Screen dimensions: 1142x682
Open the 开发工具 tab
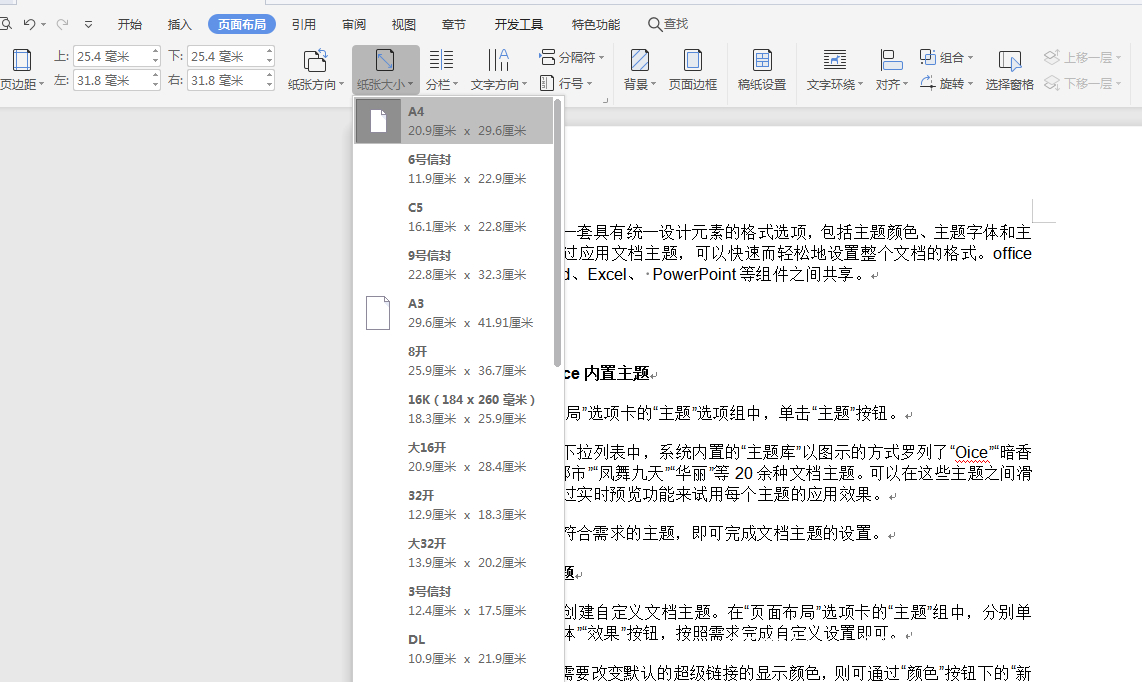coord(519,24)
